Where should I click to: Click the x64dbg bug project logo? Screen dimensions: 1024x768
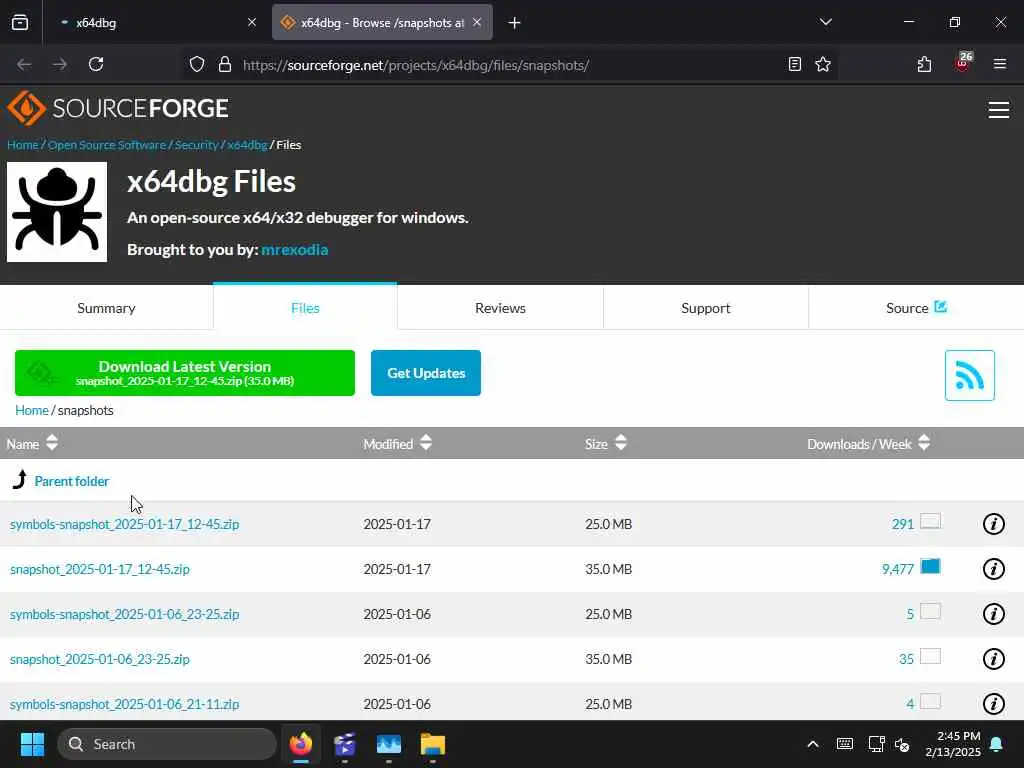click(x=57, y=212)
